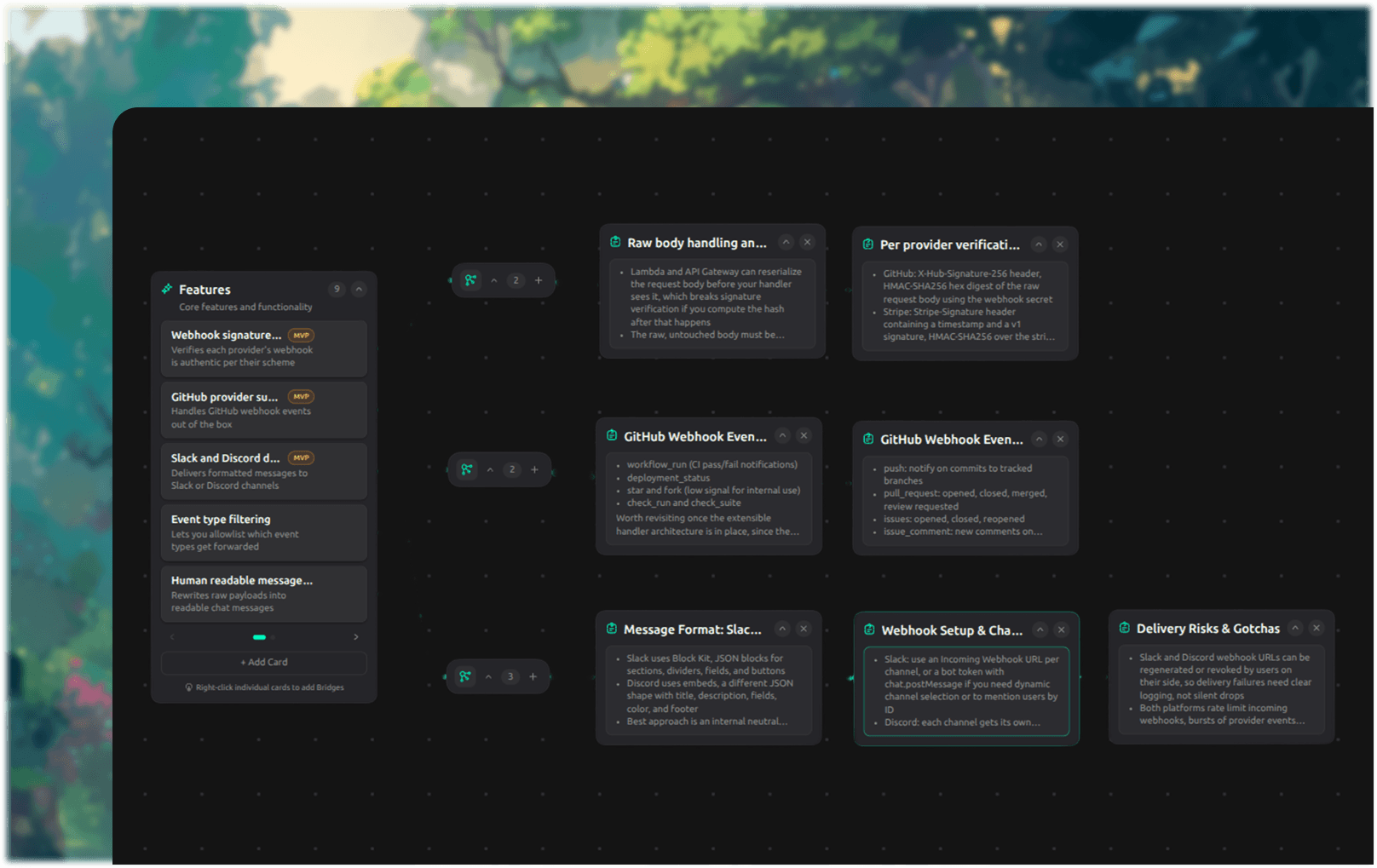This screenshot has height=868, width=1377.
Task: Select the 'Delivery Risks & Gotchas' title
Action: pyautogui.click(x=1208, y=629)
